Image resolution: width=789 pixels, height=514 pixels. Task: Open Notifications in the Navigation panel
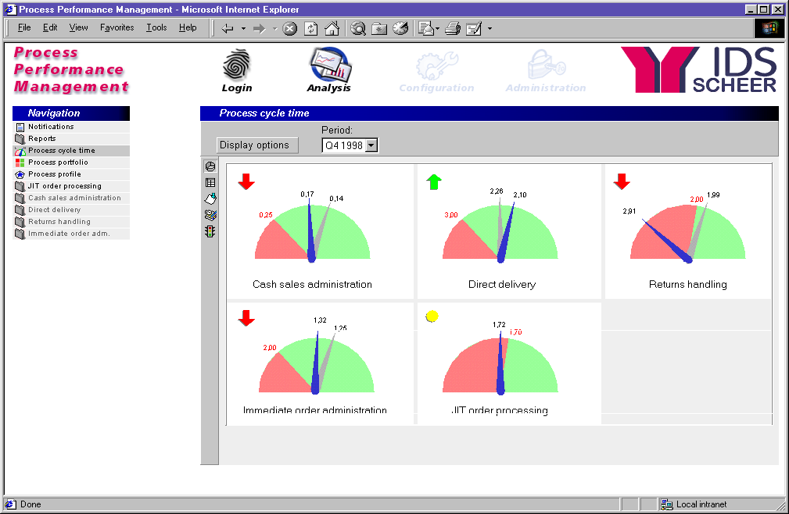point(51,127)
